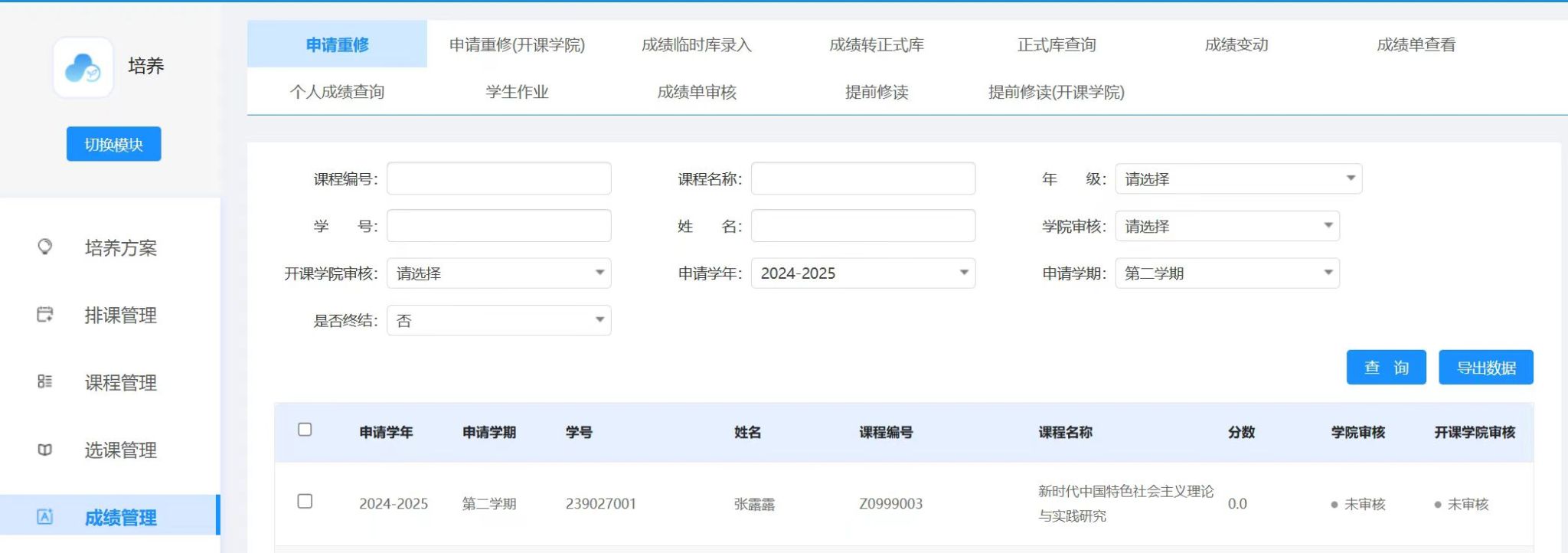Click the 成绩管理 sidebar icon
Screen dimensions: 1568x553
[45, 516]
